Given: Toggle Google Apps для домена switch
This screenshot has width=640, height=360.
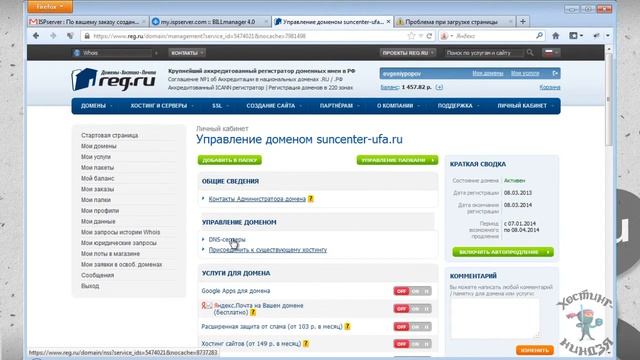Looking at the screenshot, I should 412,291.
